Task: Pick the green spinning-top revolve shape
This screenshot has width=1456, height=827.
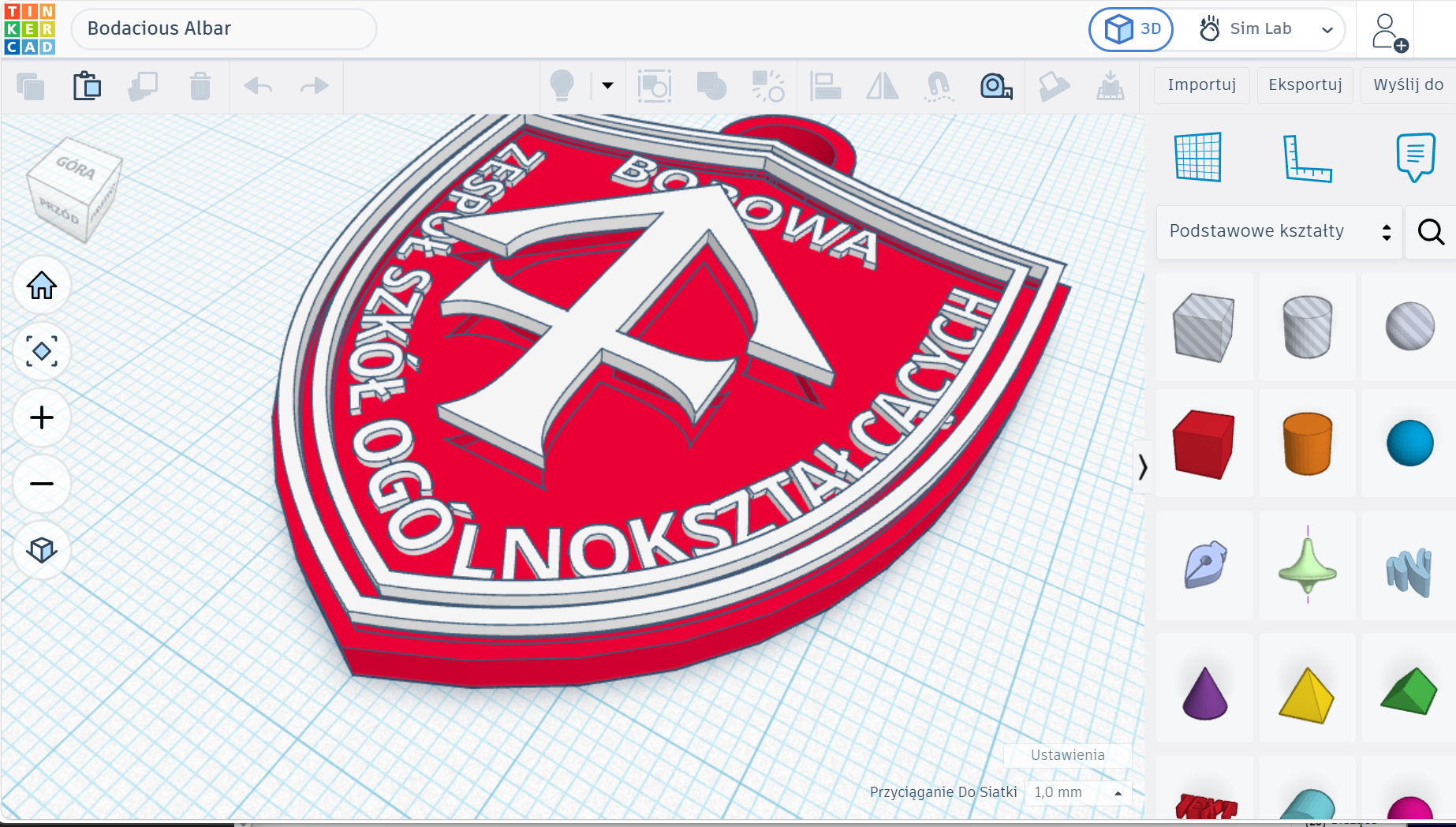Action: tap(1308, 565)
